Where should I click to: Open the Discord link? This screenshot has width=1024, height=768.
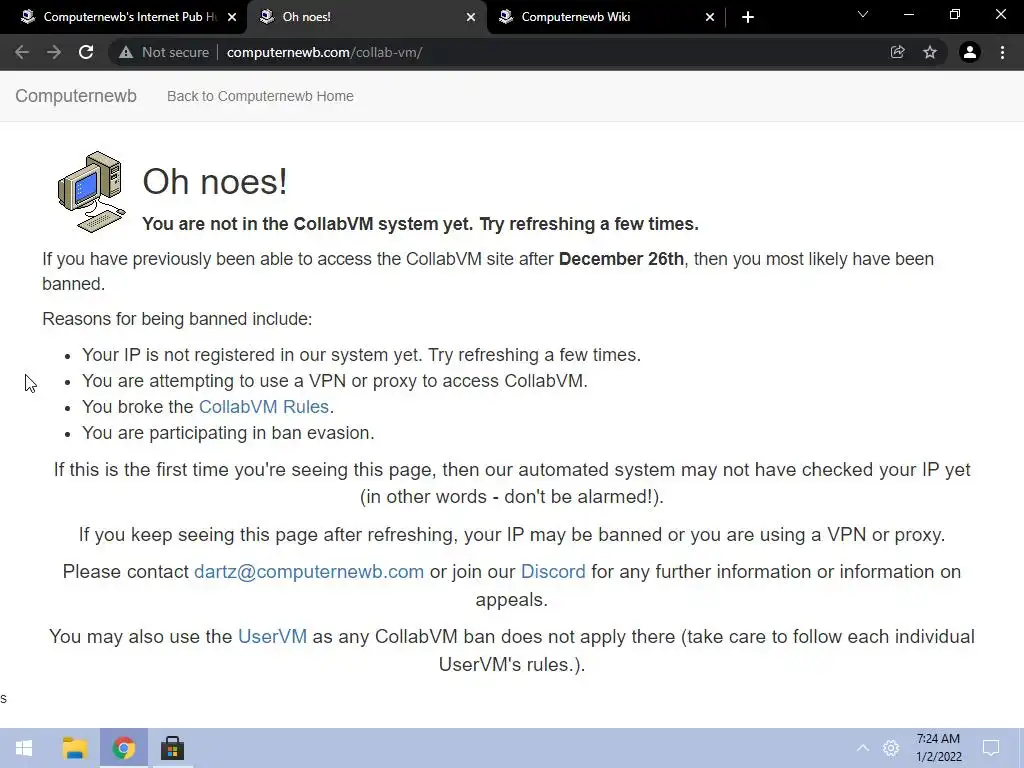(x=553, y=572)
